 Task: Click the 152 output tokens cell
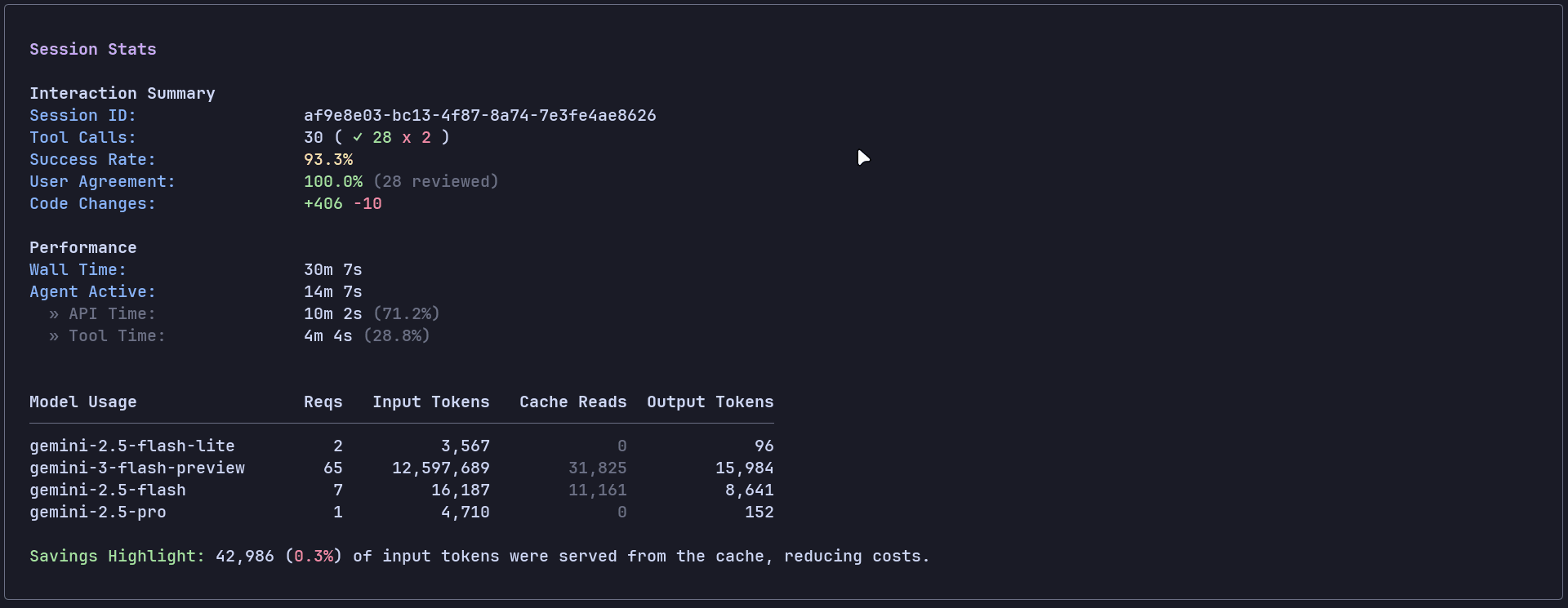(759, 512)
